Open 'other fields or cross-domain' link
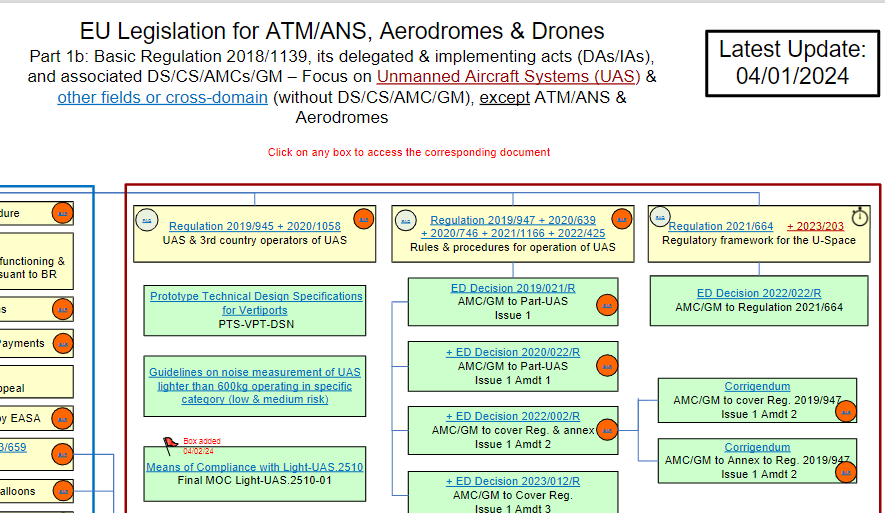 coord(163,97)
